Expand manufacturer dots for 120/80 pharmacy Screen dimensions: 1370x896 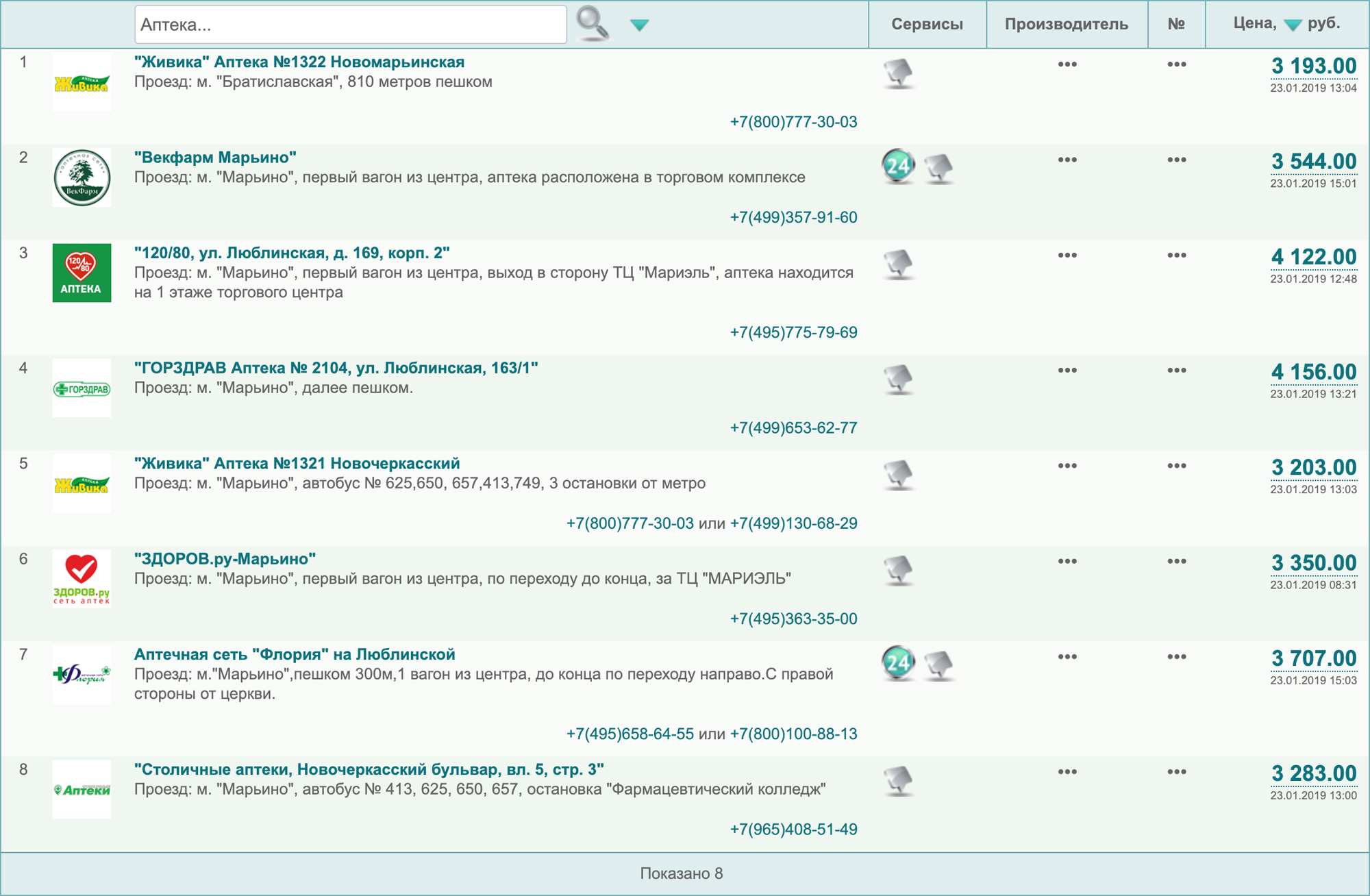point(1067,255)
